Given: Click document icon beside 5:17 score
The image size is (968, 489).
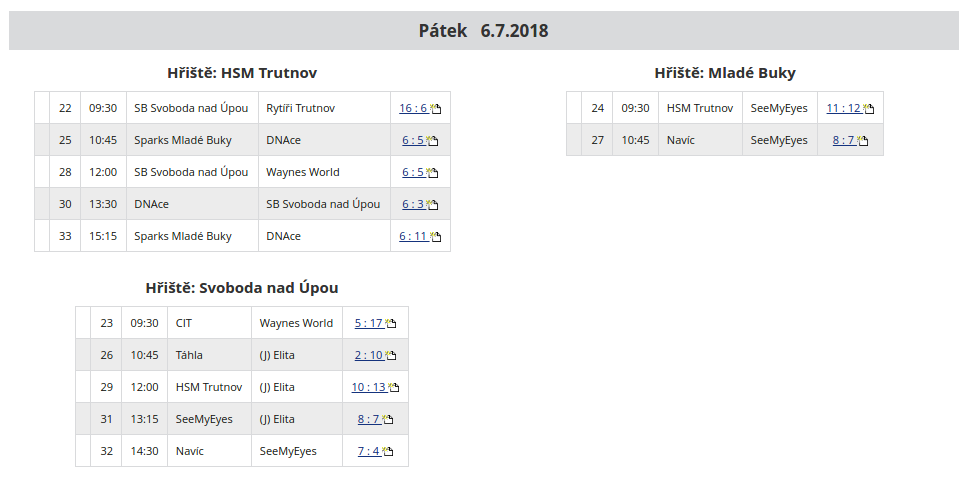Looking at the screenshot, I should click(x=391, y=324).
